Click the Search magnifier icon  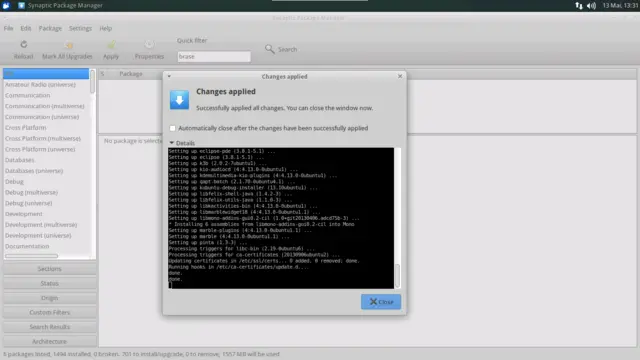pos(269,49)
